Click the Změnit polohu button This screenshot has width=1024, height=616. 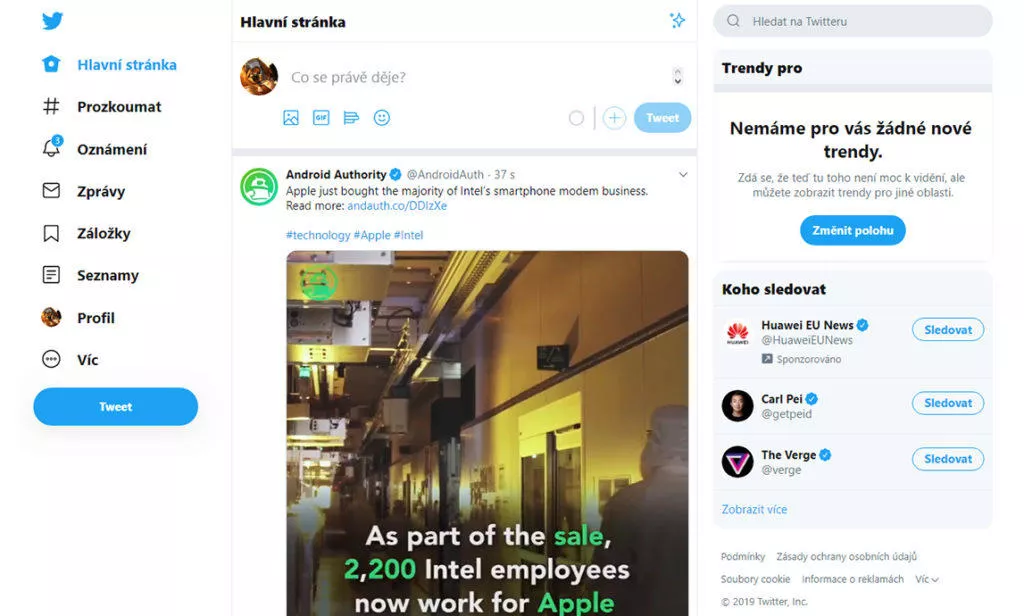852,231
